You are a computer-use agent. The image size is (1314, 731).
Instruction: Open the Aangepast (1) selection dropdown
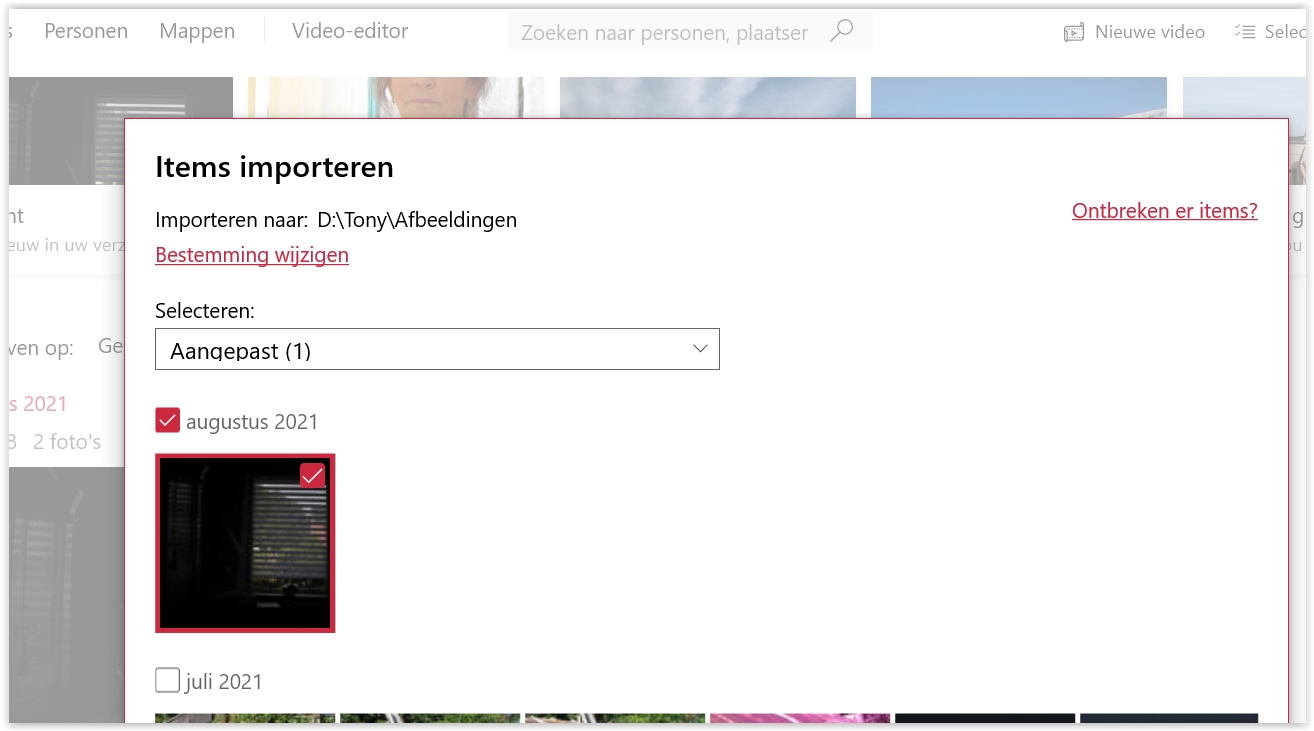[x=437, y=350]
